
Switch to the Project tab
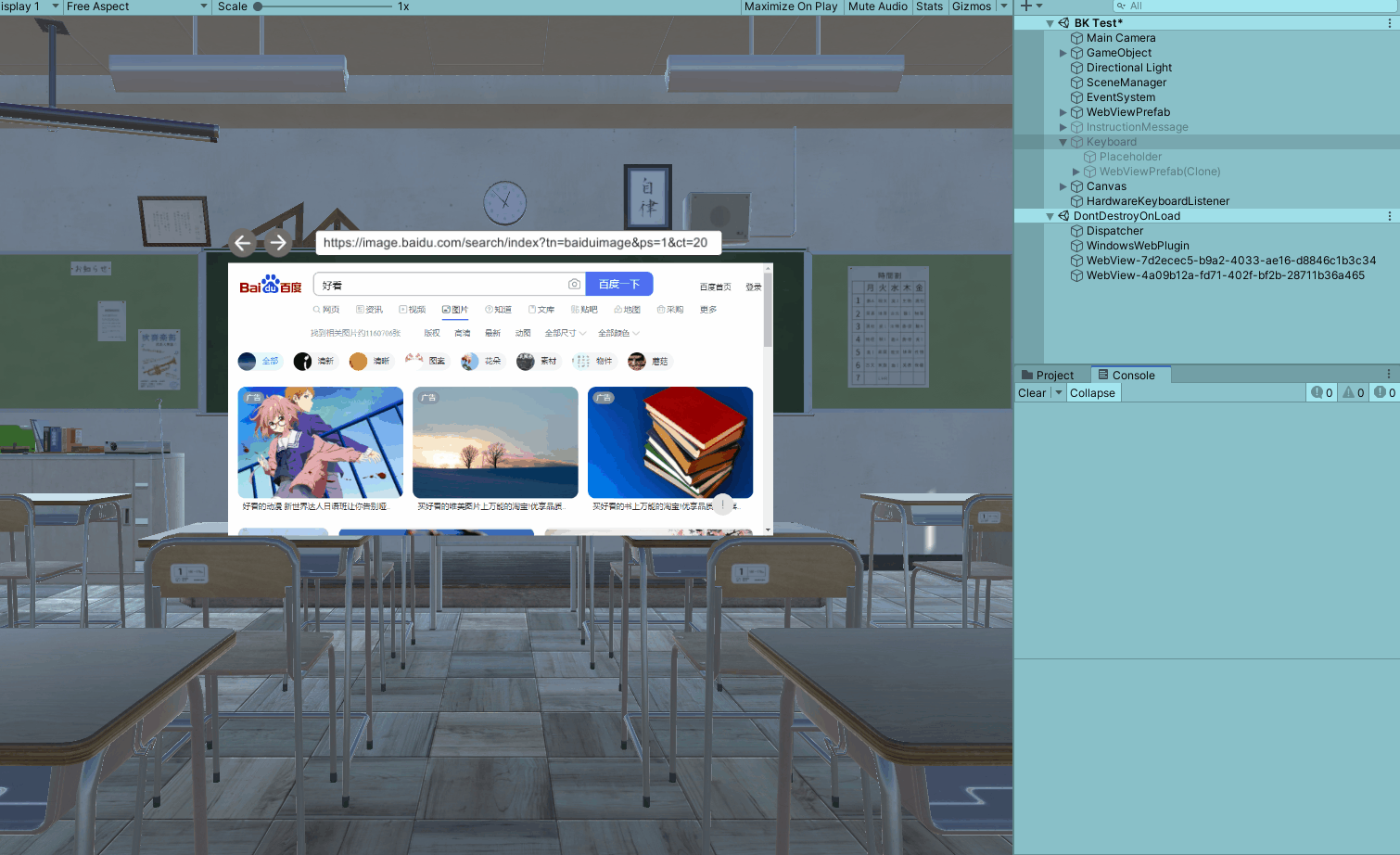[1048, 375]
